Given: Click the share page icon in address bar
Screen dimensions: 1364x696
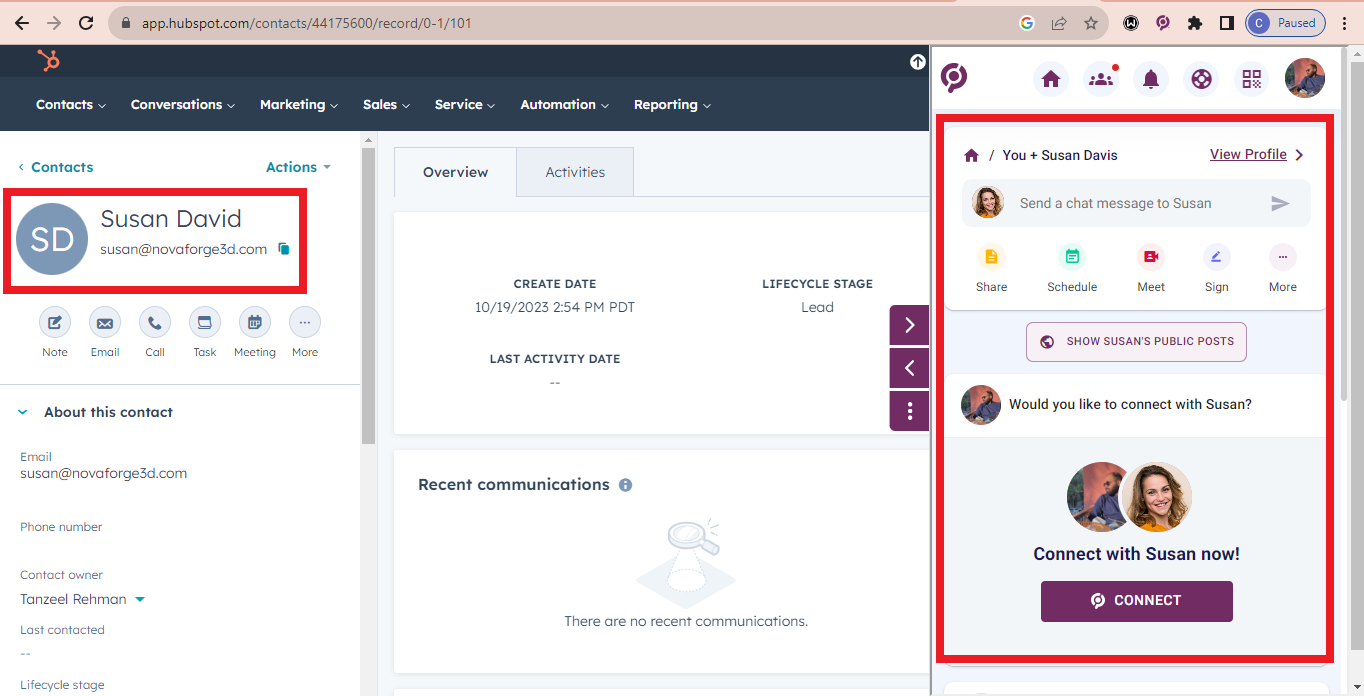Looking at the screenshot, I should coord(1059,23).
